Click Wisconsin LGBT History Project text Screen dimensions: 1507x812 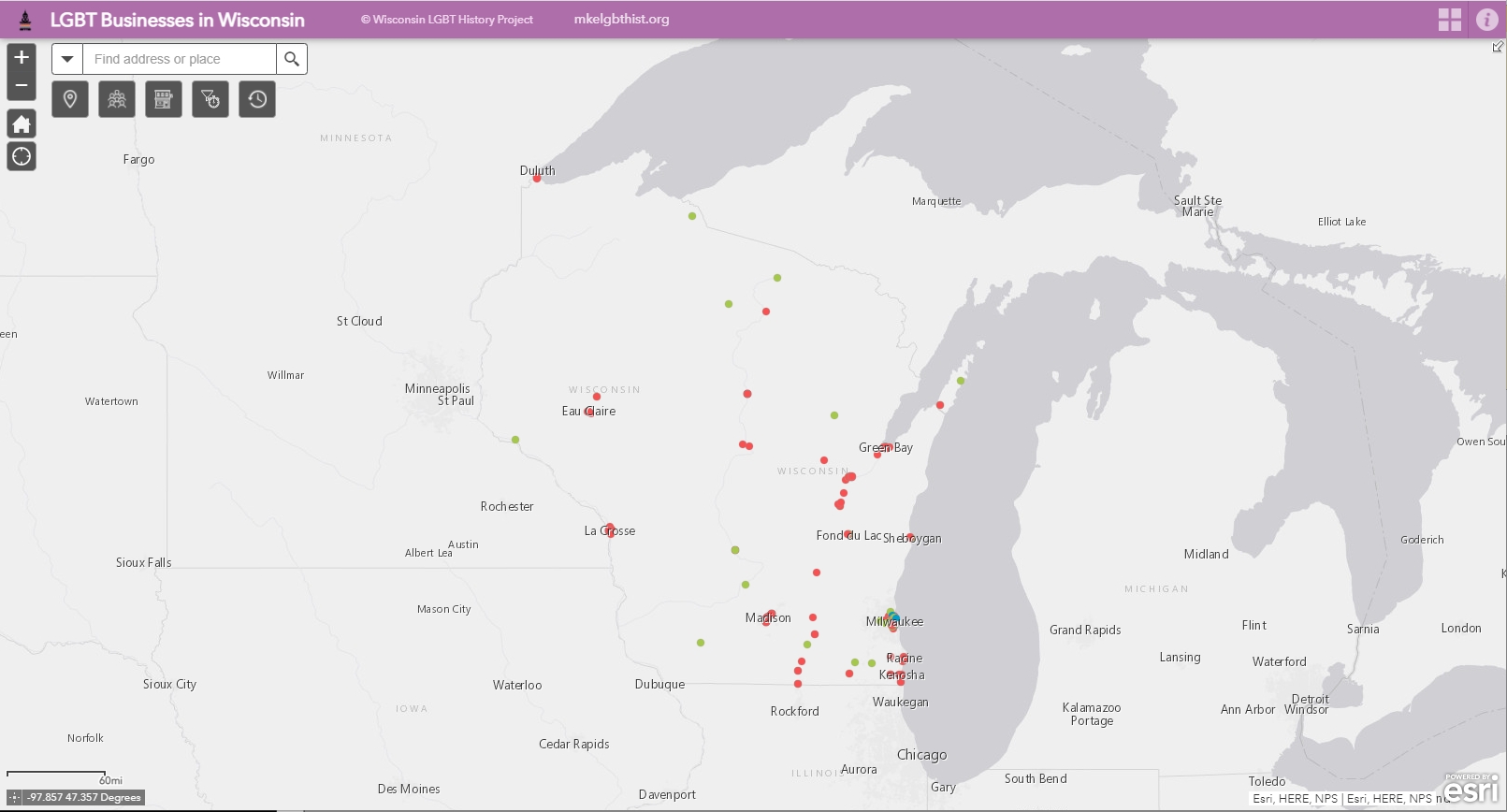[447, 20]
